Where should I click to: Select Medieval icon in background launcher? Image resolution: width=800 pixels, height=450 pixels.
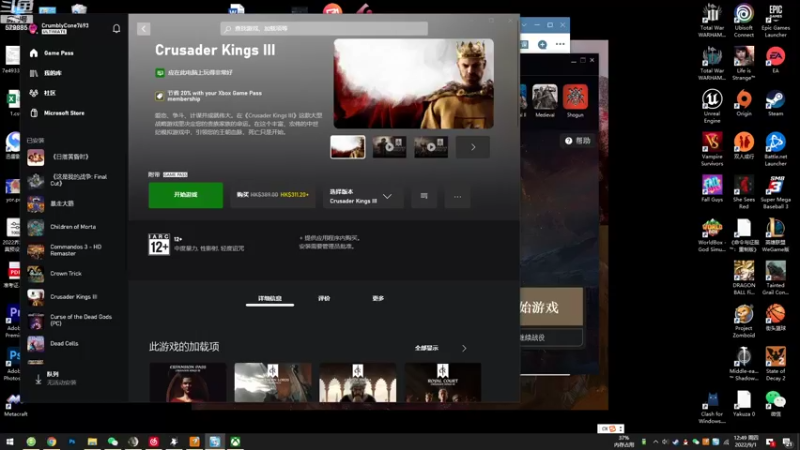tap(545, 101)
